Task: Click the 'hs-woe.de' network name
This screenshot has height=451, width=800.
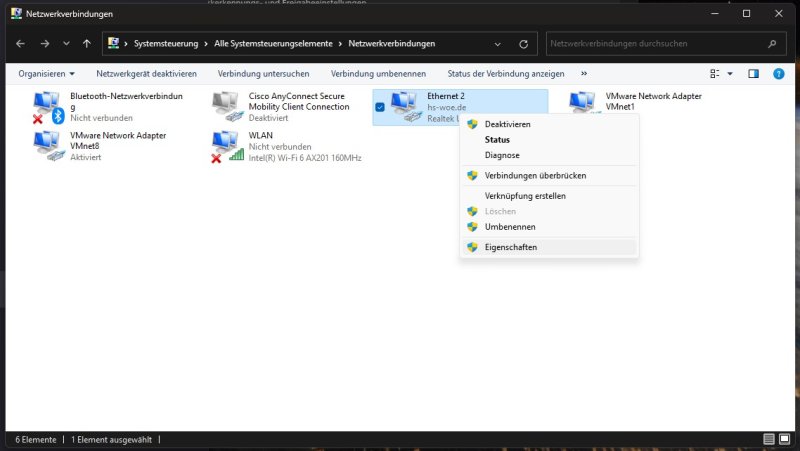Action: click(x=446, y=107)
